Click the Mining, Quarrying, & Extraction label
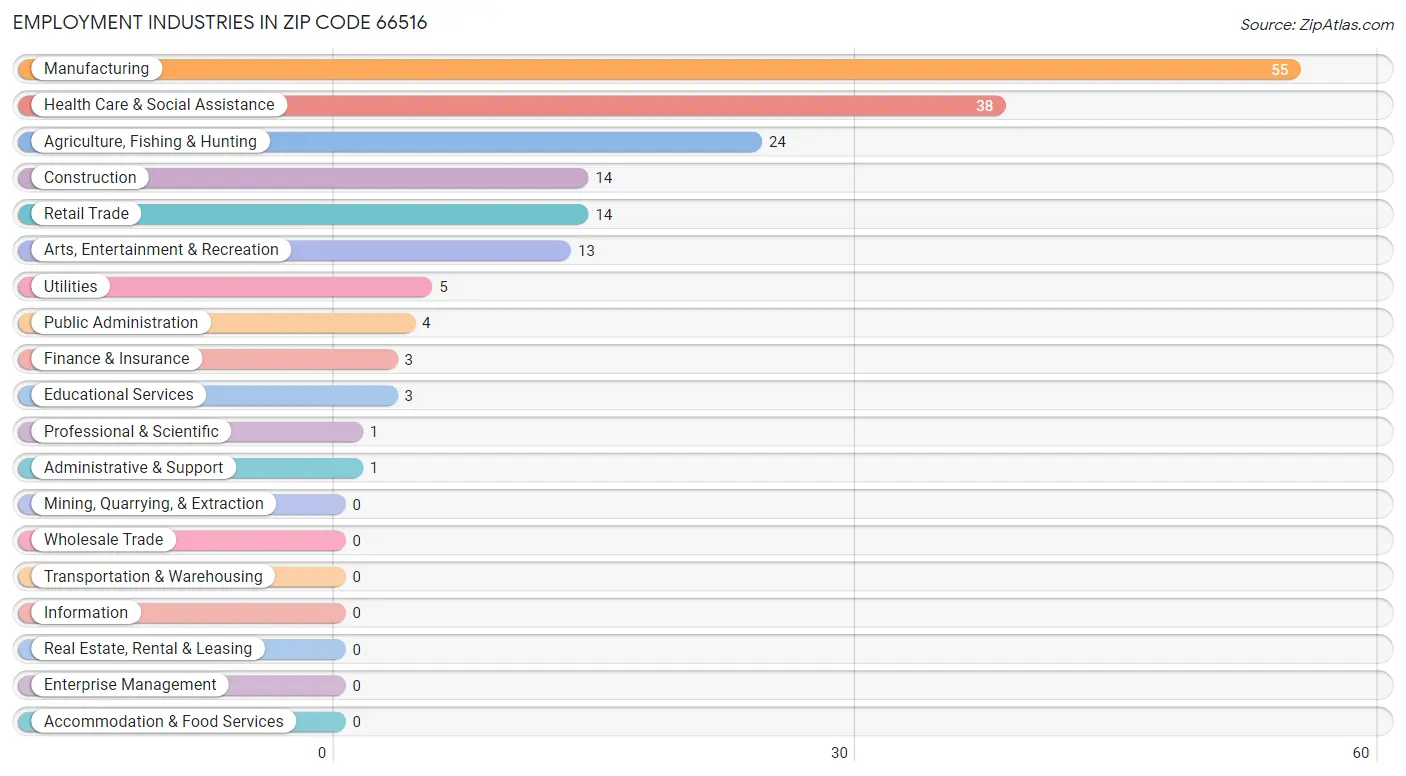This screenshot has height=776, width=1406. click(154, 504)
